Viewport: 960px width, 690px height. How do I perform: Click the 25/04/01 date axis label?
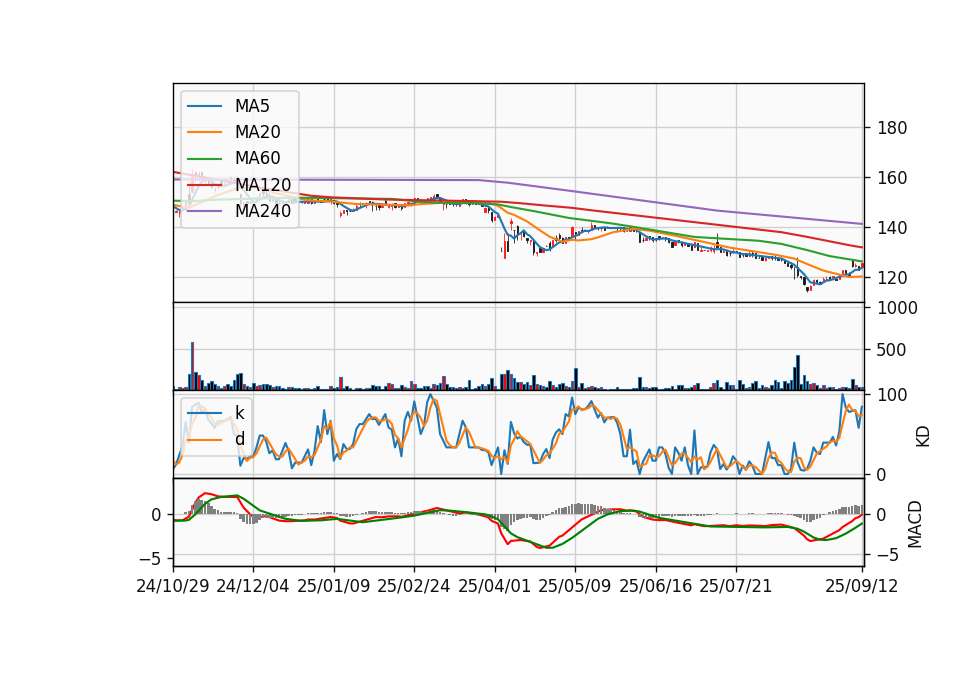click(x=495, y=586)
